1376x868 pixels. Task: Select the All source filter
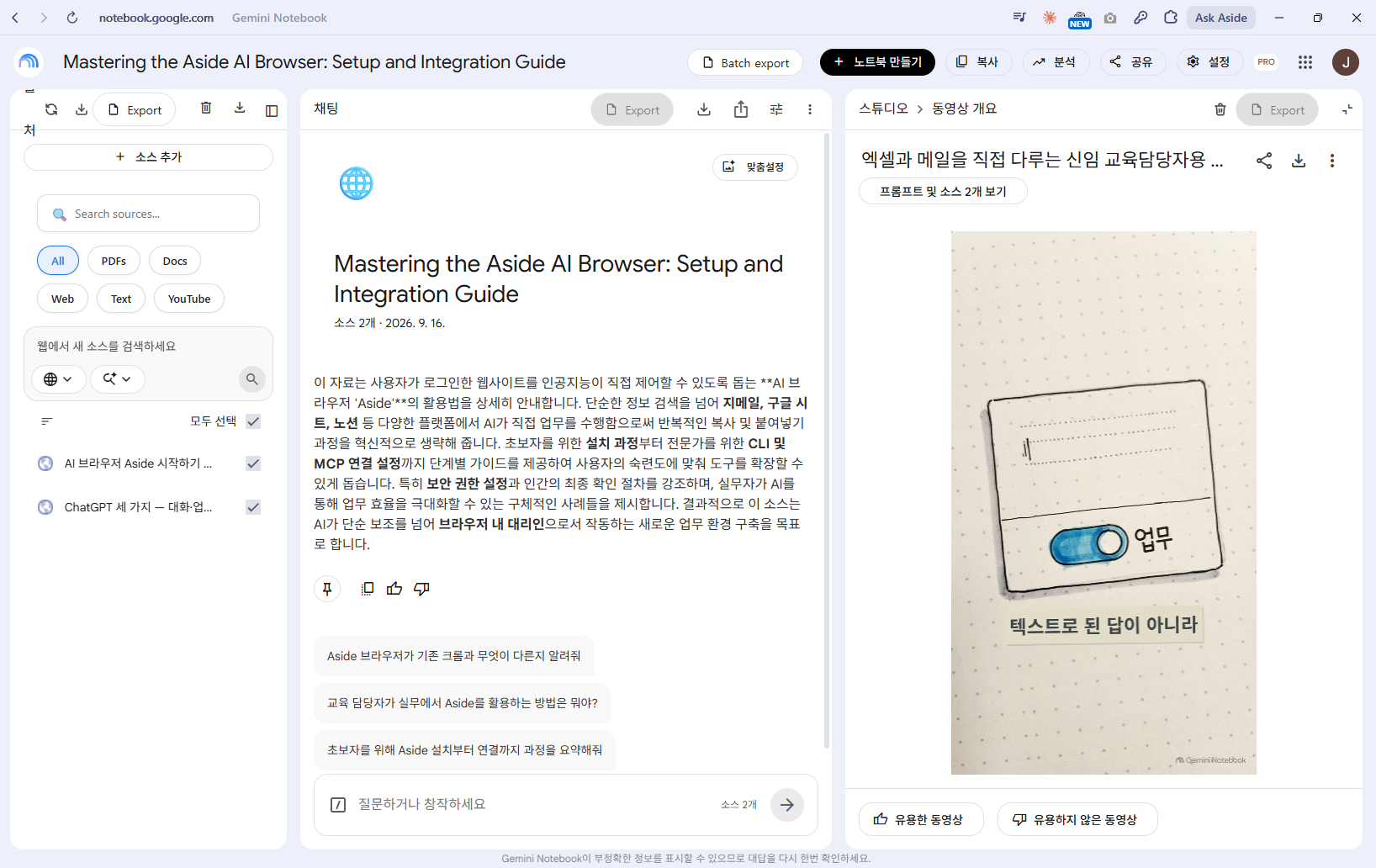(58, 261)
